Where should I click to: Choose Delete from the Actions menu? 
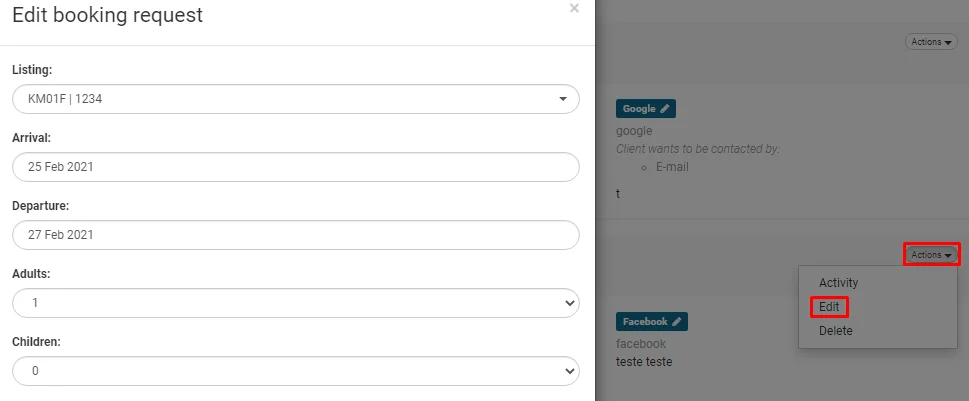[835, 330]
